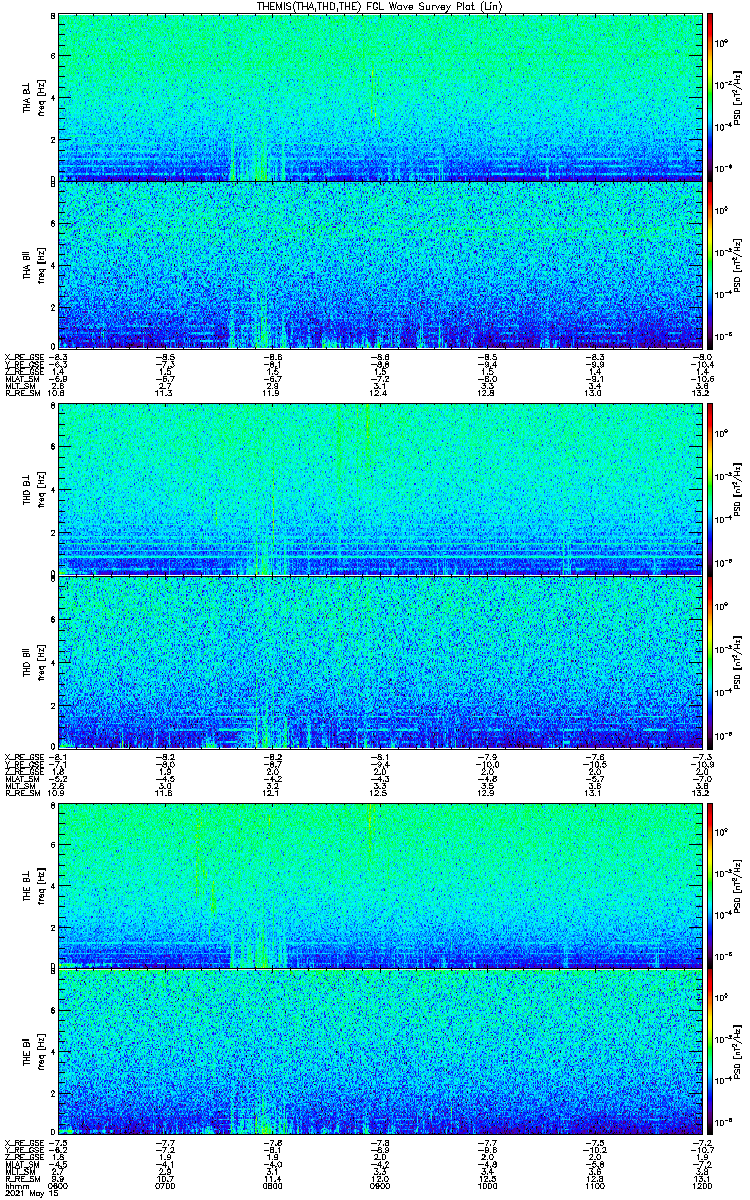Click the '1000' time tick label

[x=487, y=1186]
